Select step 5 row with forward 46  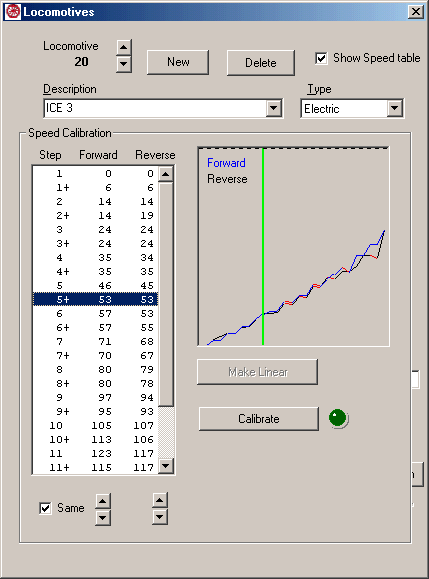coord(95,286)
